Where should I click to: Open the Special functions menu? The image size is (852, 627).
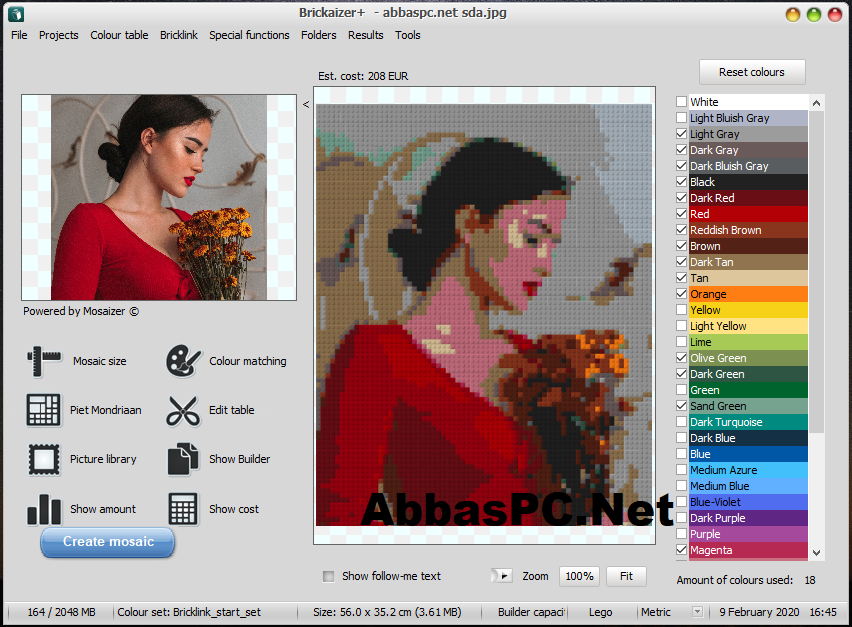pos(249,35)
